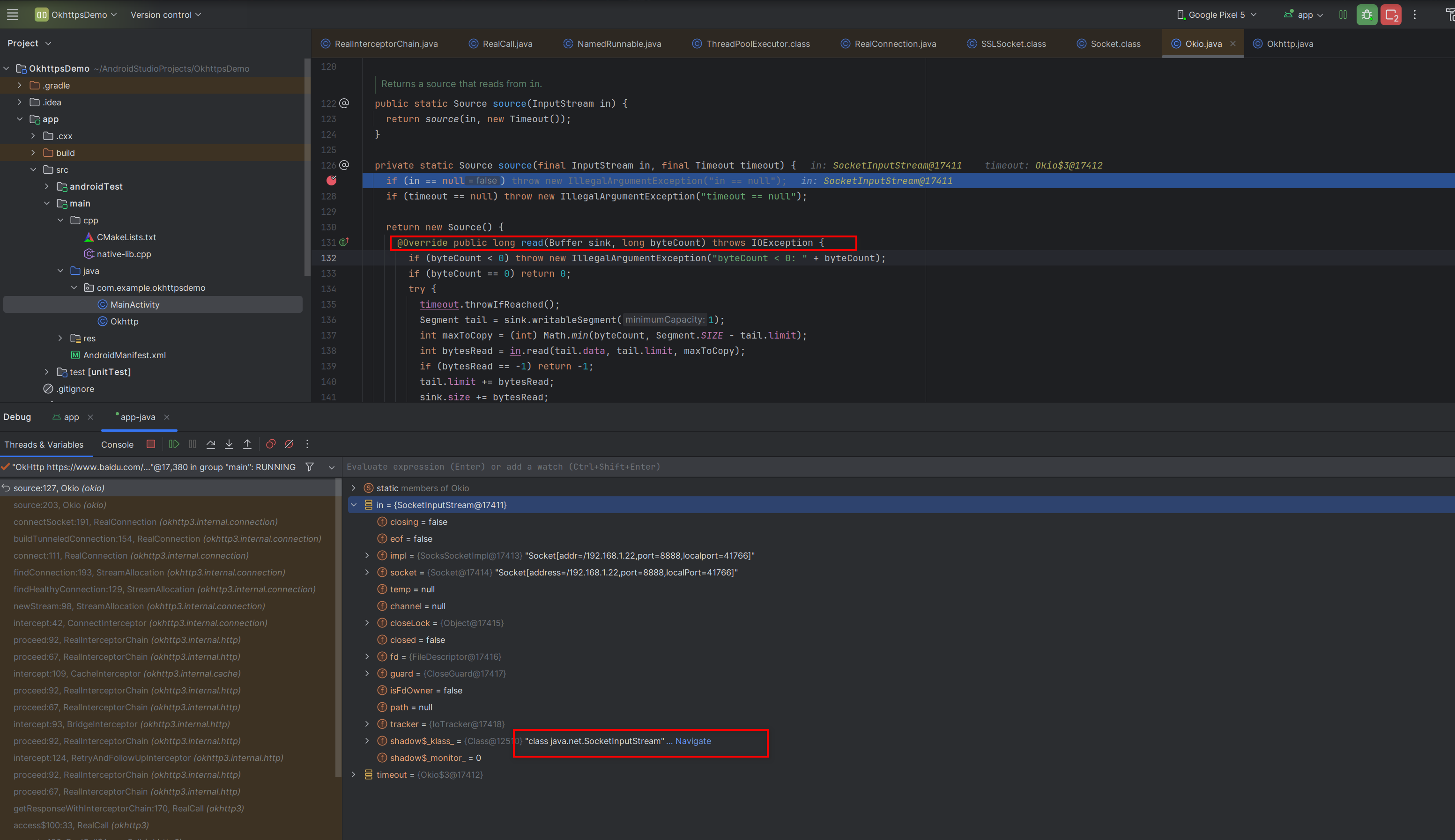Open the Google Pixel 5 device selector
1455x840 pixels.
(x=1216, y=15)
